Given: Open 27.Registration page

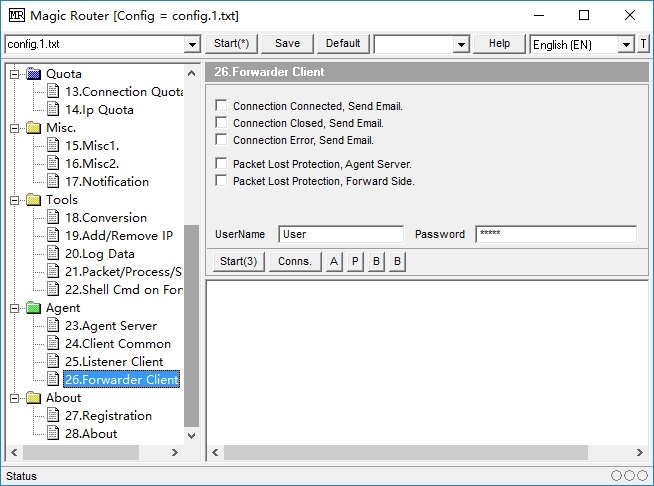Looking at the screenshot, I should point(108,416).
